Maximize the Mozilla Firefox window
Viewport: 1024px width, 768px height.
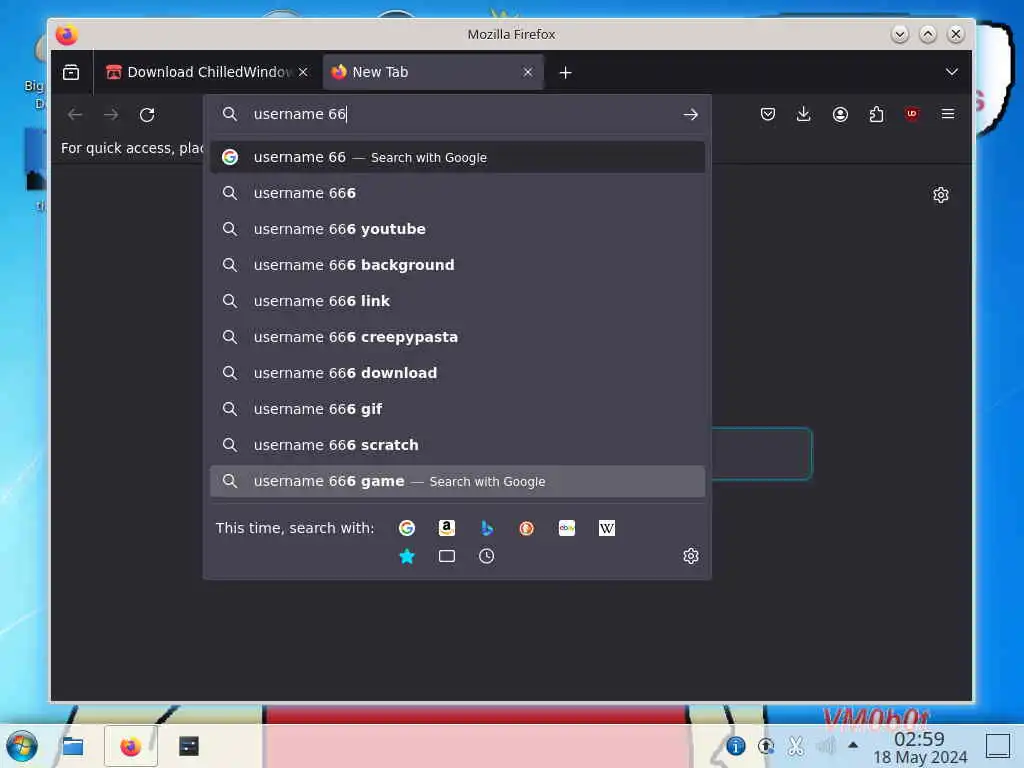click(927, 34)
